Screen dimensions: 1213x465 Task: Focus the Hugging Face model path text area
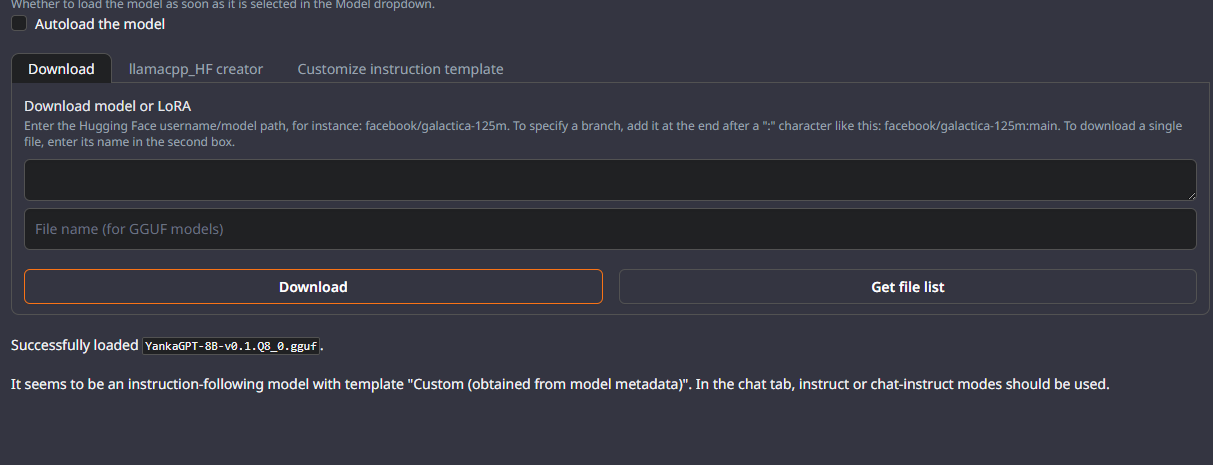coord(610,180)
